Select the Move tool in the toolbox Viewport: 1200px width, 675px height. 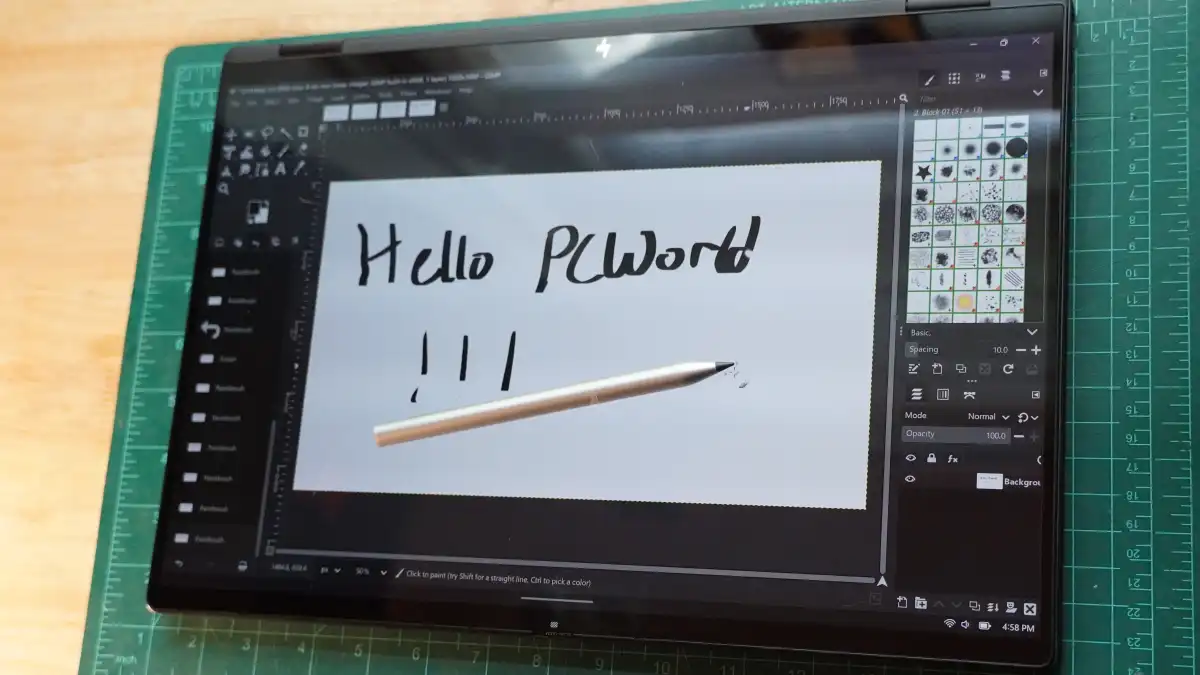[x=229, y=133]
